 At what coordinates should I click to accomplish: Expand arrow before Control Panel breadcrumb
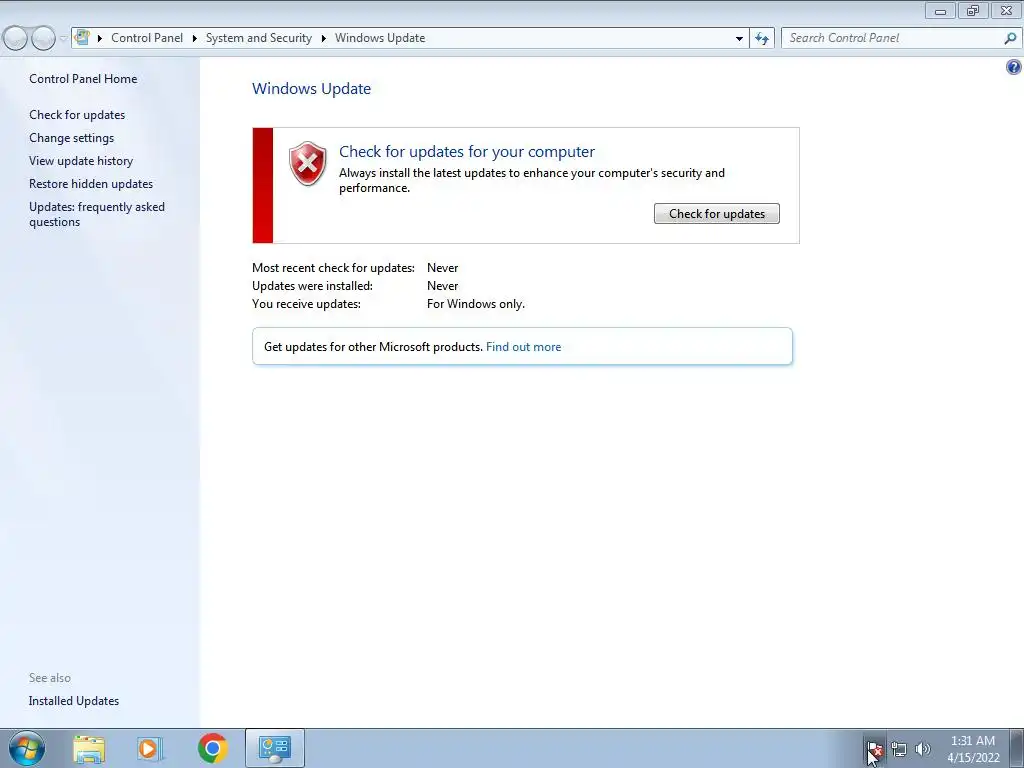pyautogui.click(x=100, y=39)
